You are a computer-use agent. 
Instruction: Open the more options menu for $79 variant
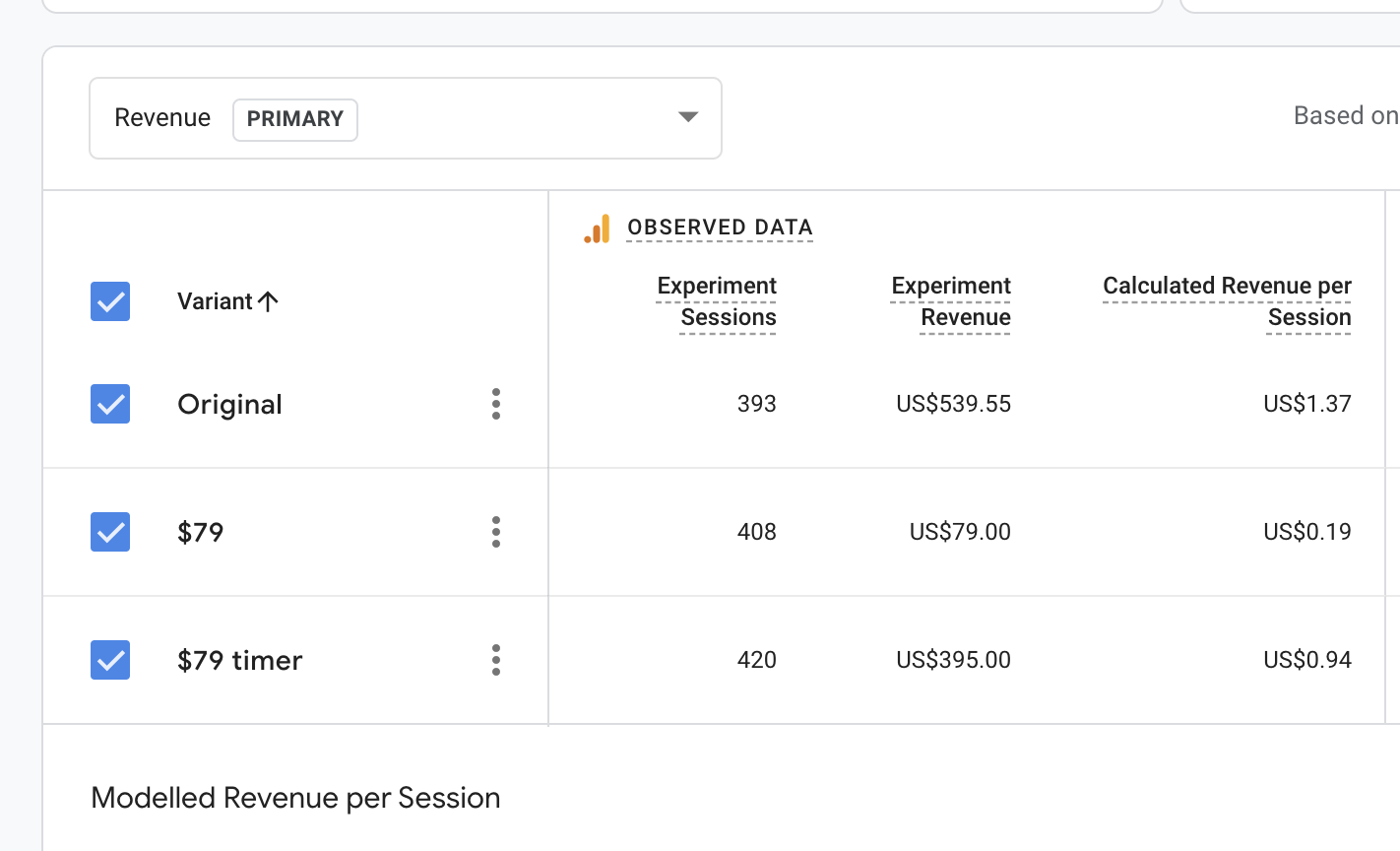pos(496,532)
